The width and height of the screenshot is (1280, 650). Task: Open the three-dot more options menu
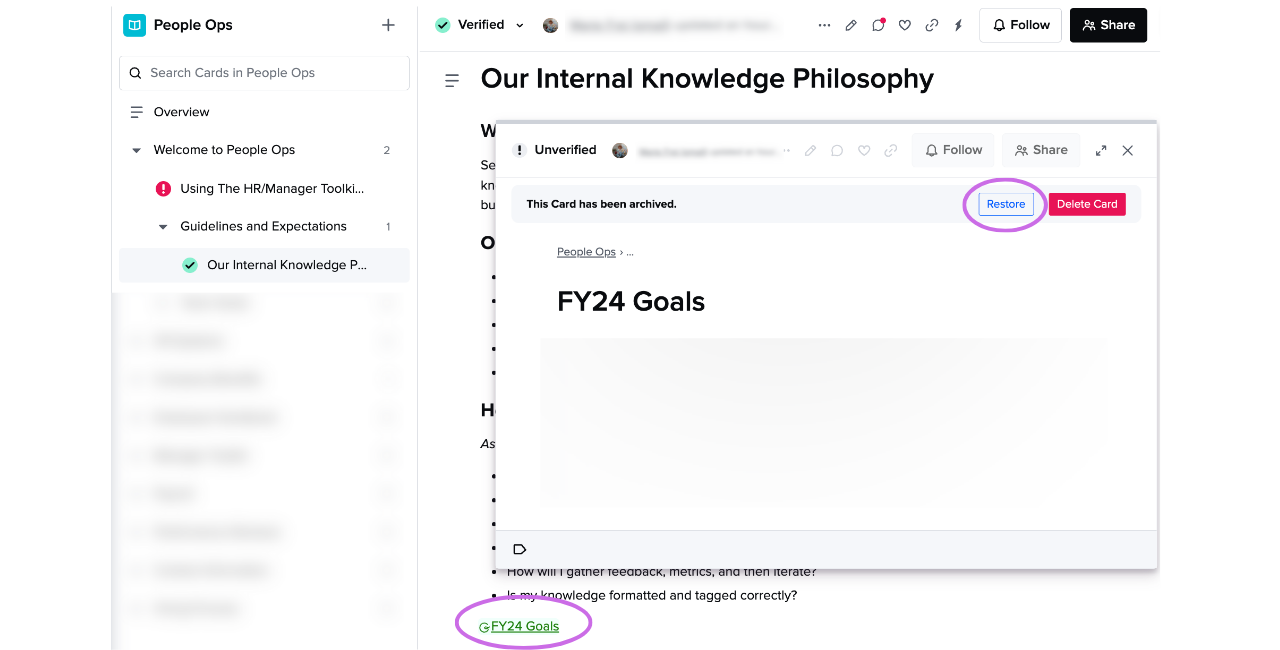click(x=824, y=25)
